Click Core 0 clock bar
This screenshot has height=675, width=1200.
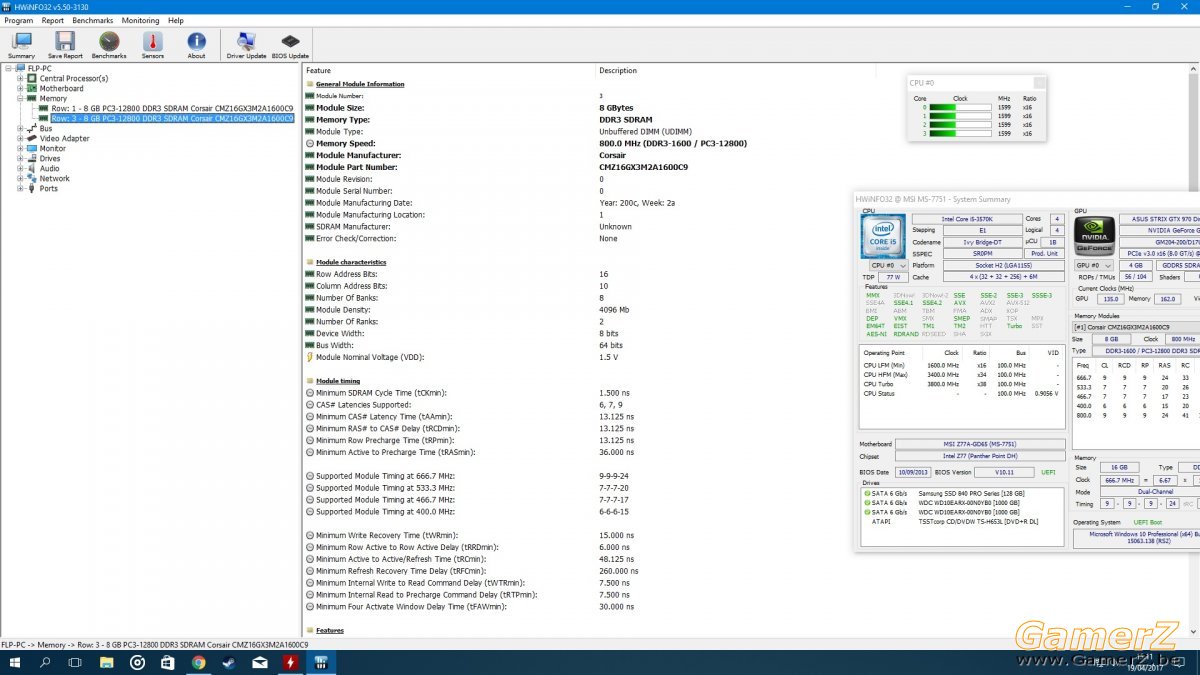(x=960, y=106)
